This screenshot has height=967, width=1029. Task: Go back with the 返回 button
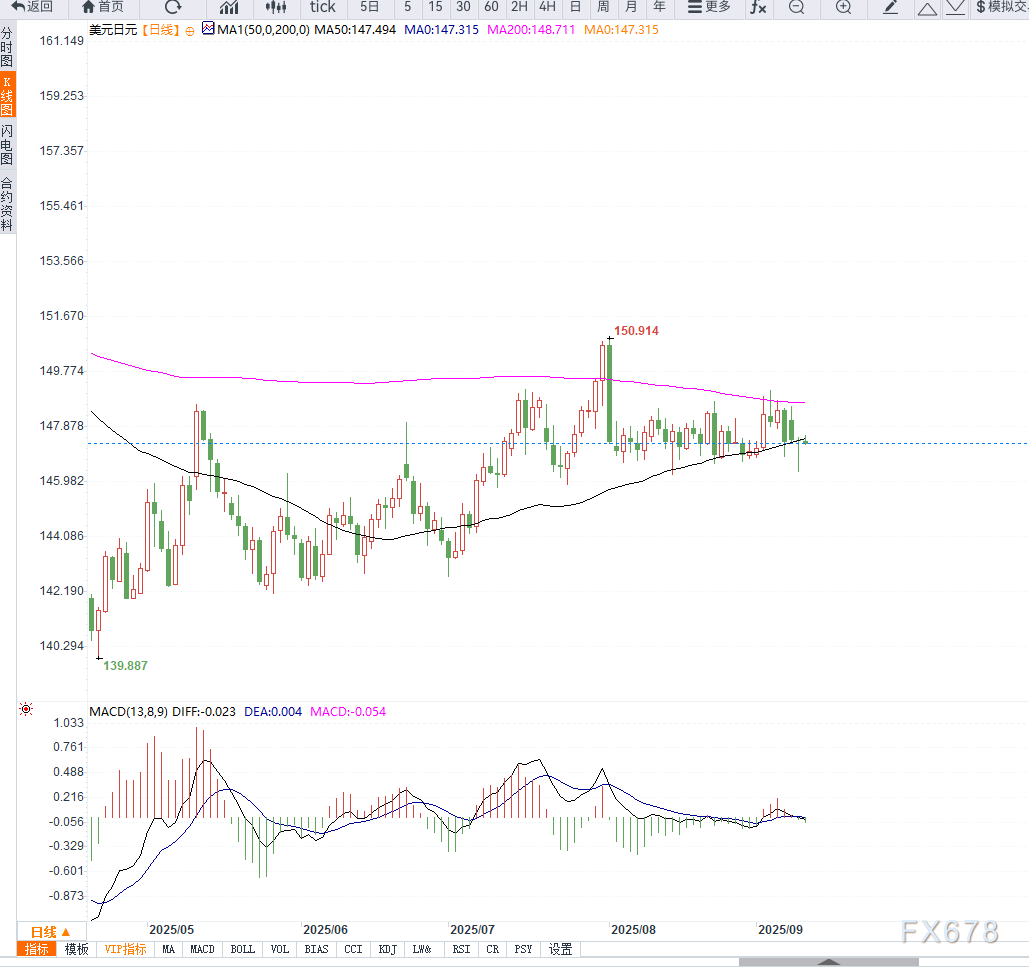pos(33,7)
